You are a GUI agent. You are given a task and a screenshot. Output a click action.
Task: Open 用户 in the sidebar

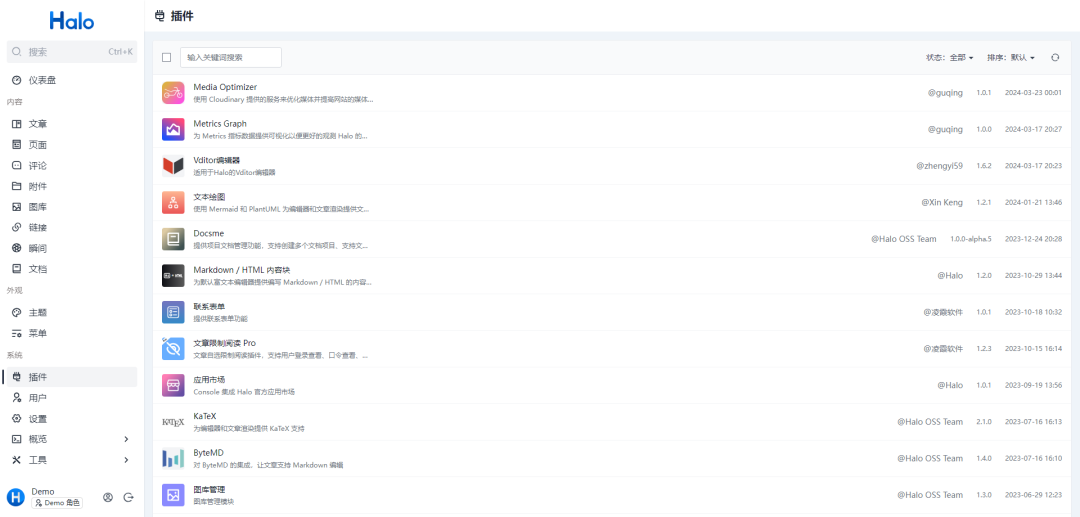tap(72, 398)
